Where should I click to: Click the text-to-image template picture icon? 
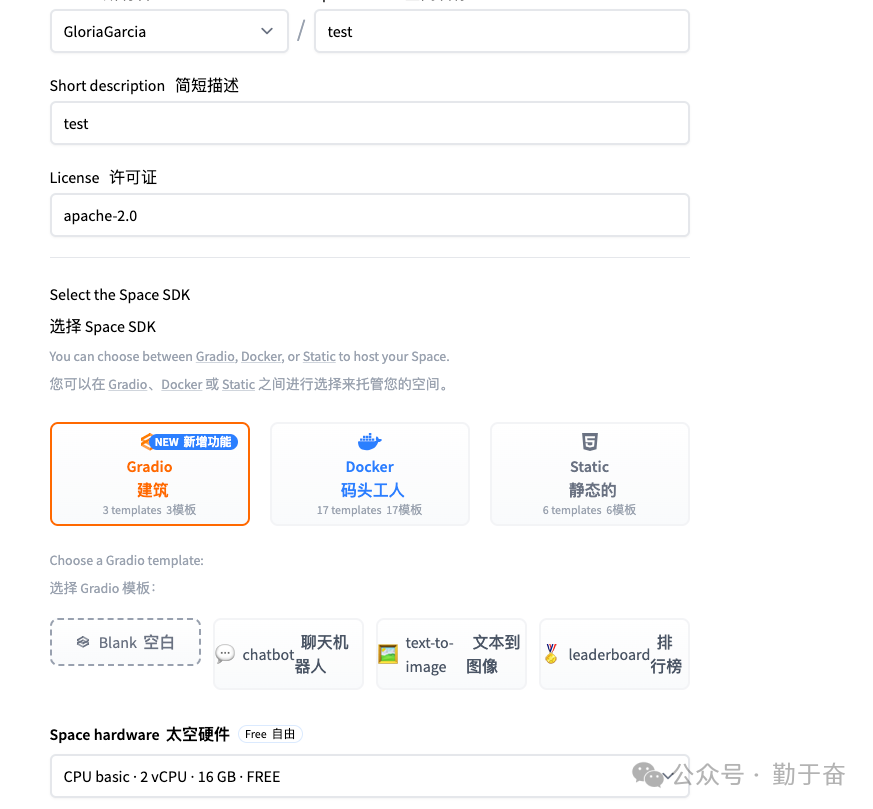point(389,654)
